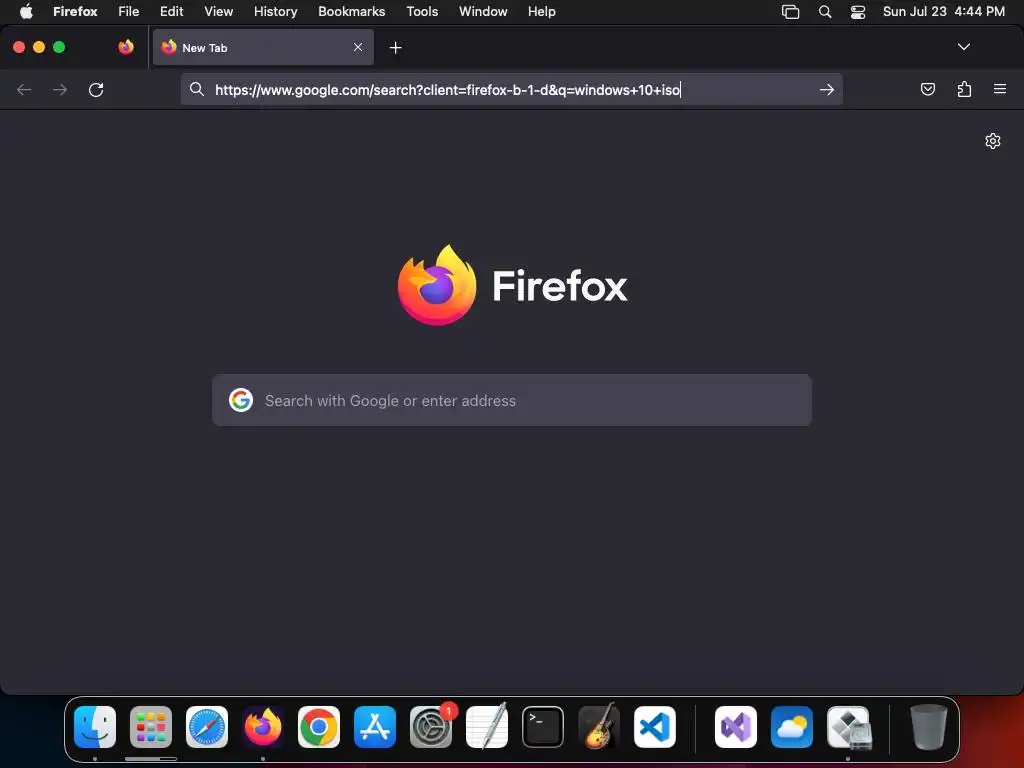Open GarageBand from the Dock
This screenshot has width=1024, height=768.
[599, 727]
